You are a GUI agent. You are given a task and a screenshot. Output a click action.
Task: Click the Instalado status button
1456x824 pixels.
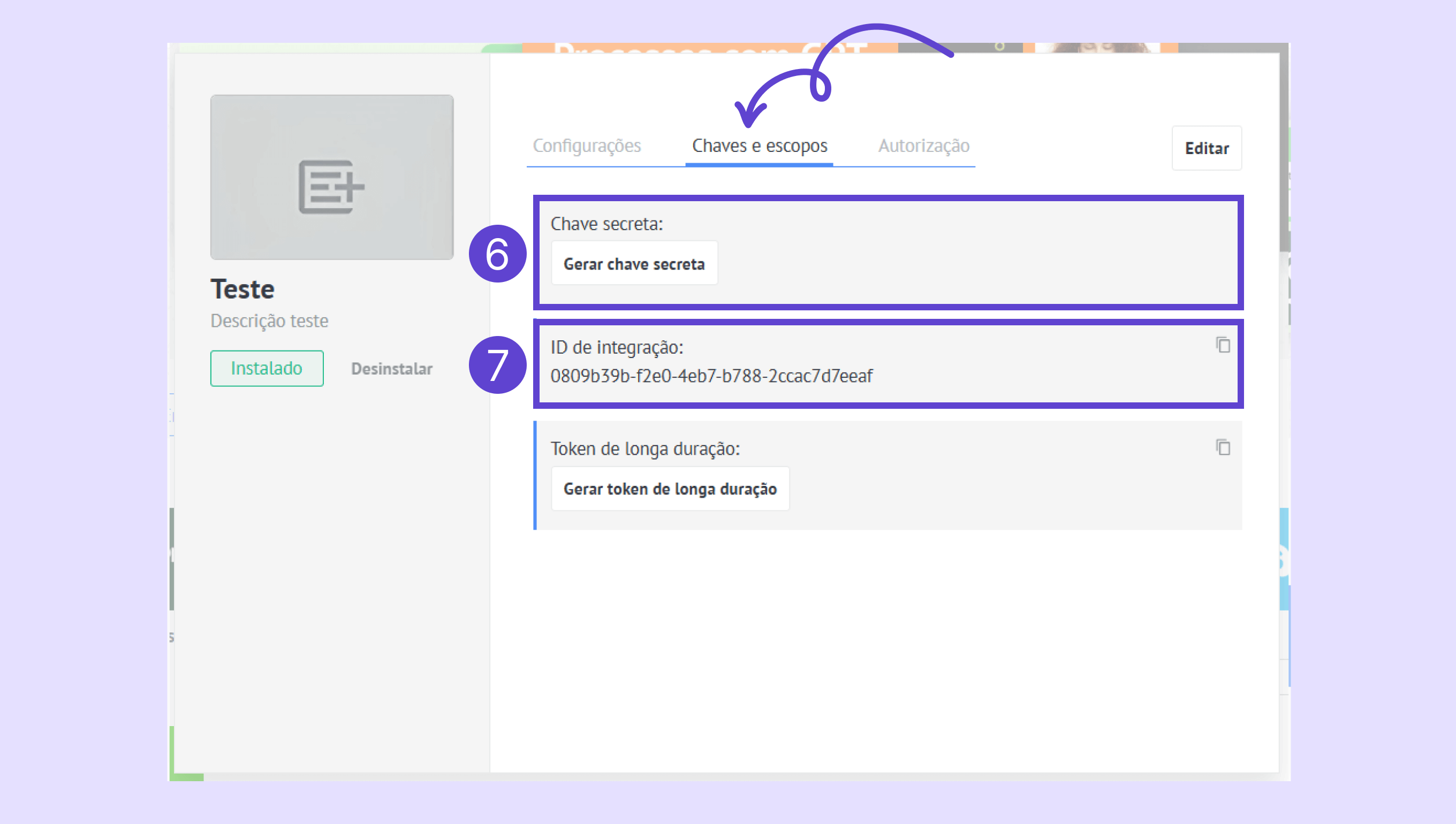267,369
